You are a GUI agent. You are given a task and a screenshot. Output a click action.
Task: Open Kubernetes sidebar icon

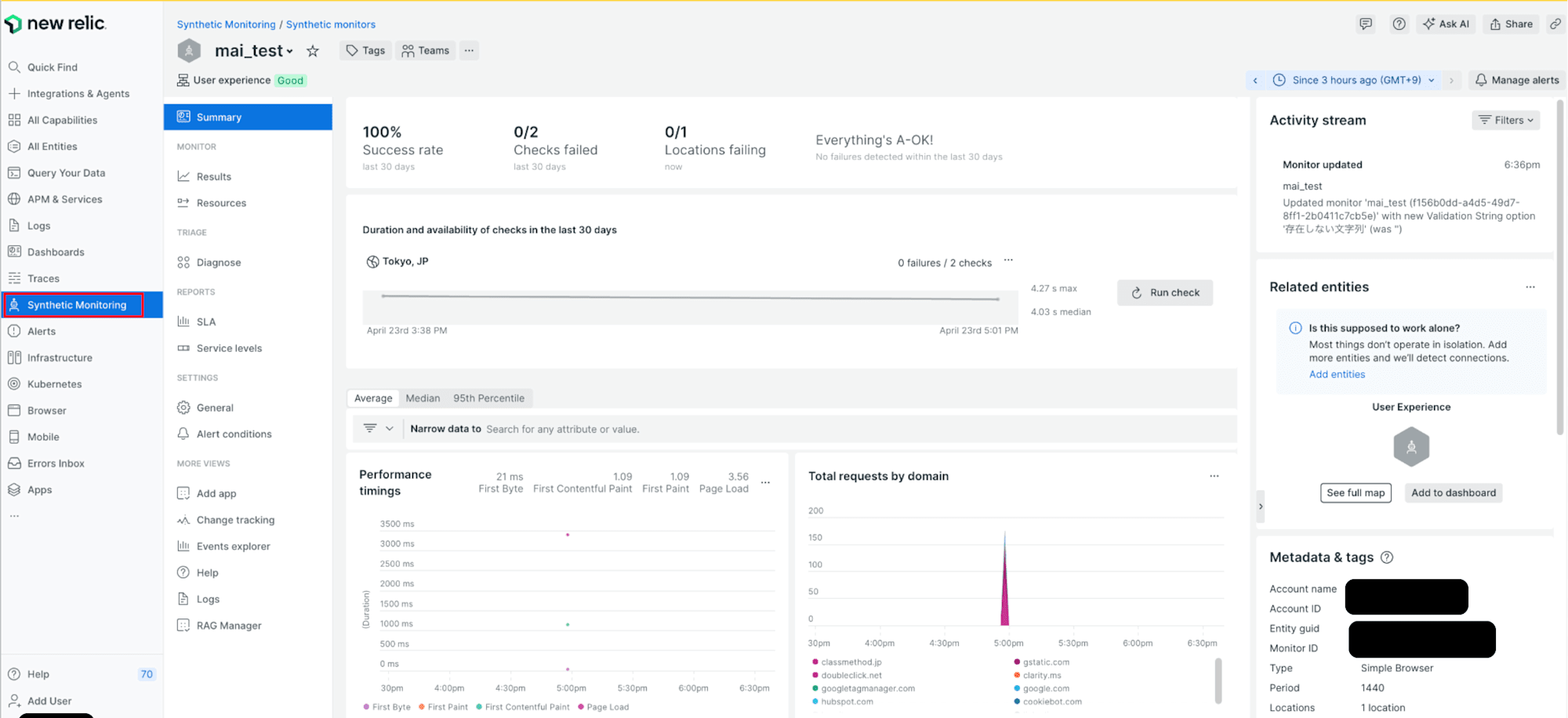click(14, 384)
